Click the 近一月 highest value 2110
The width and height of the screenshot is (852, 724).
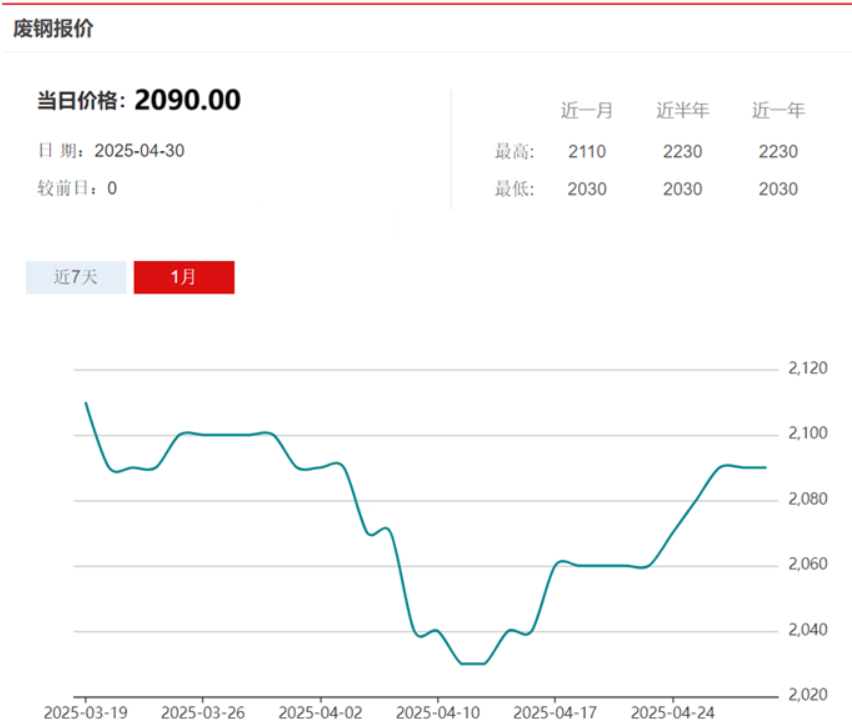(x=587, y=152)
